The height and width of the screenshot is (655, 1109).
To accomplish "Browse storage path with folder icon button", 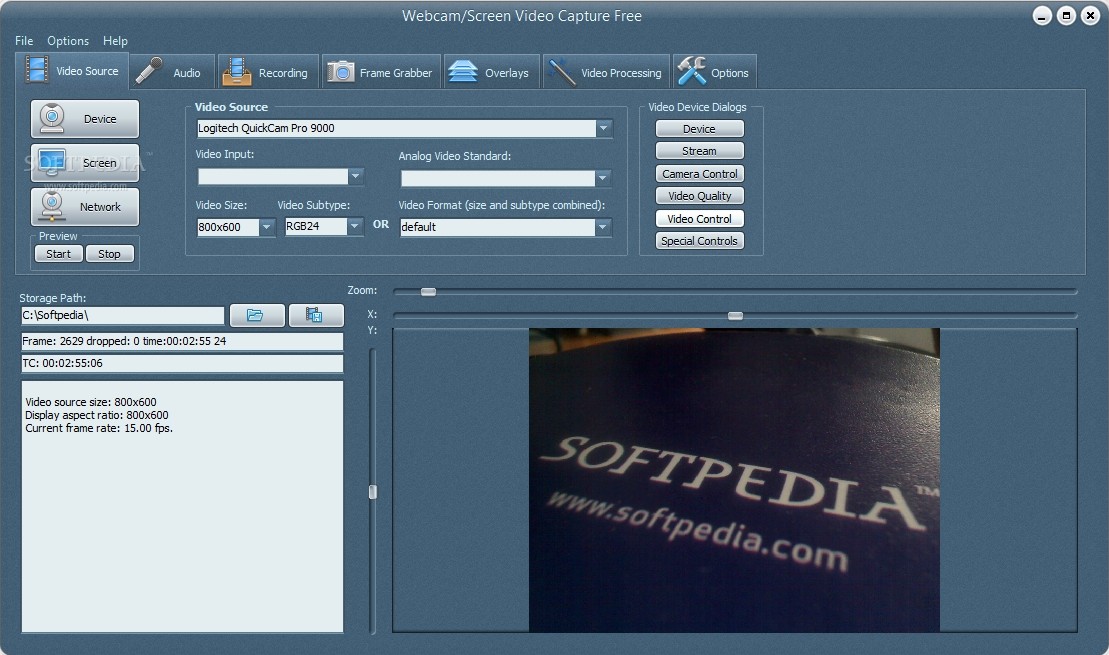I will [x=257, y=315].
